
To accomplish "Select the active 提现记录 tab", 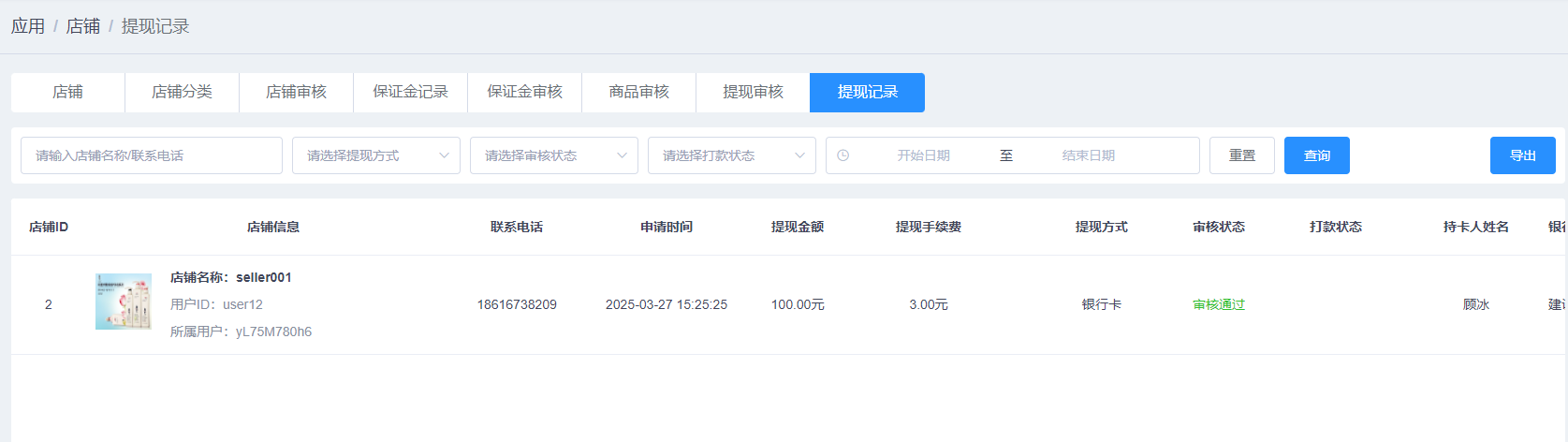I will [x=867, y=92].
